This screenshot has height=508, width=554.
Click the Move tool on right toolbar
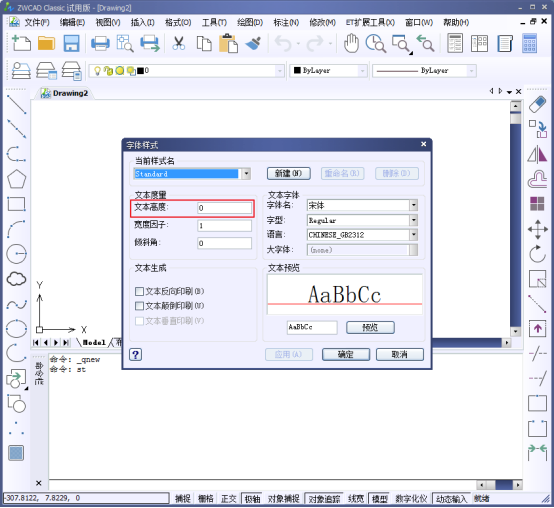pos(537,229)
